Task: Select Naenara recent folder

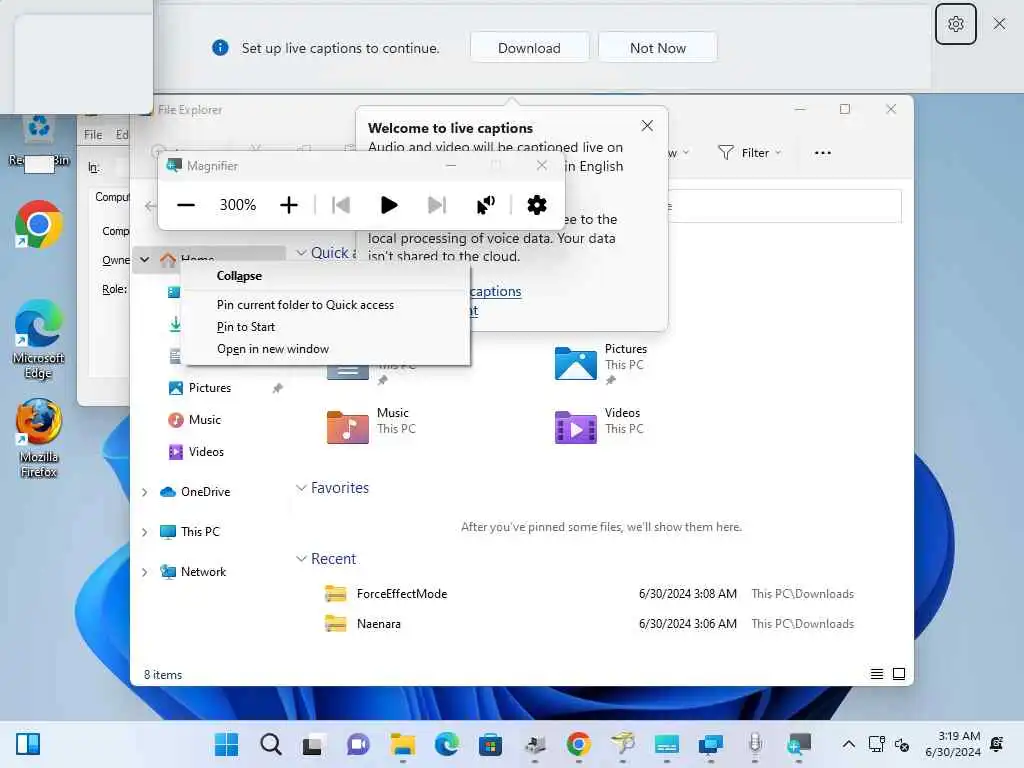Action: (378, 624)
